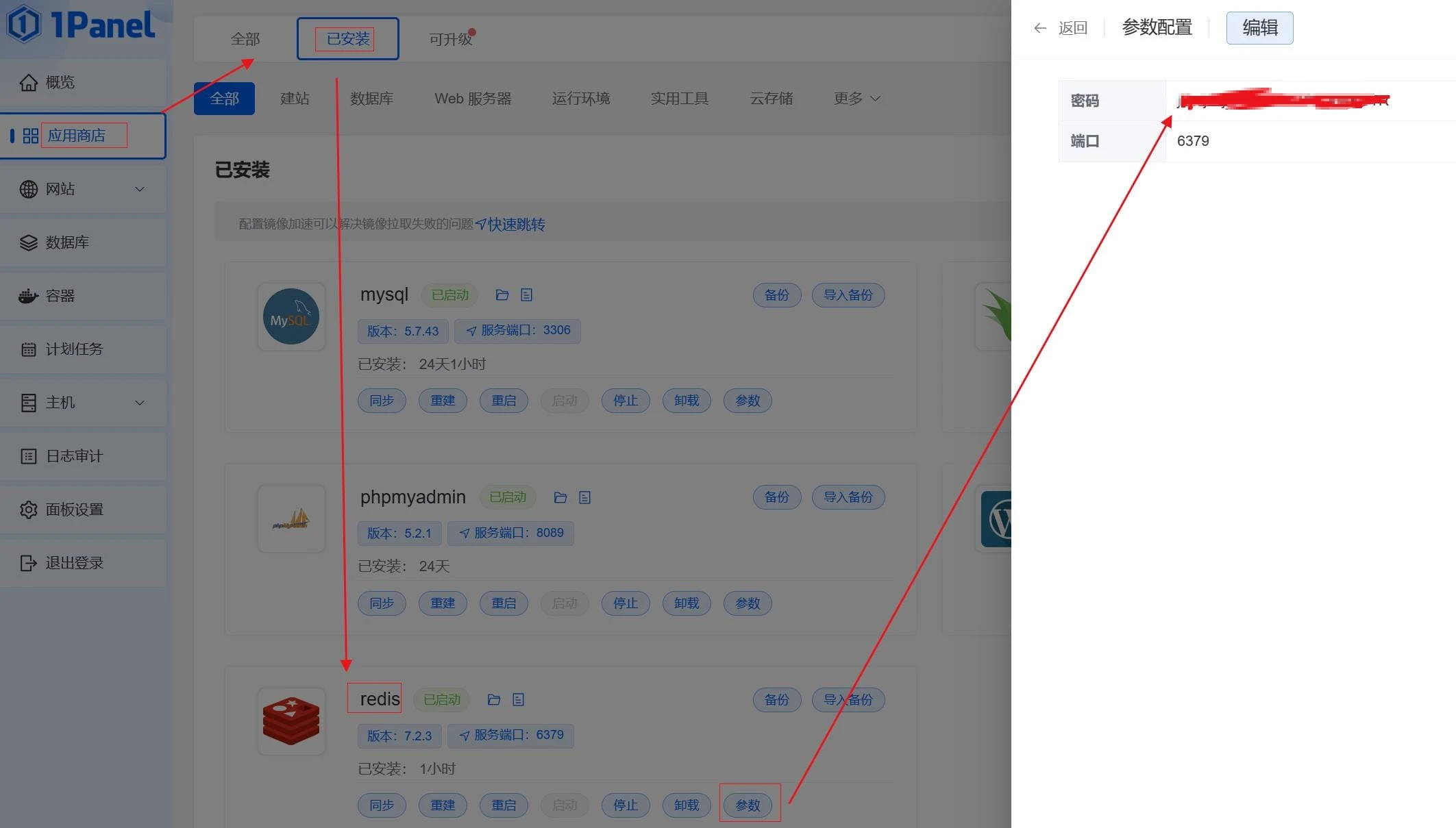Expand the 网站 sidebar chevron
The width and height of the screenshot is (1456, 828).
click(x=140, y=189)
